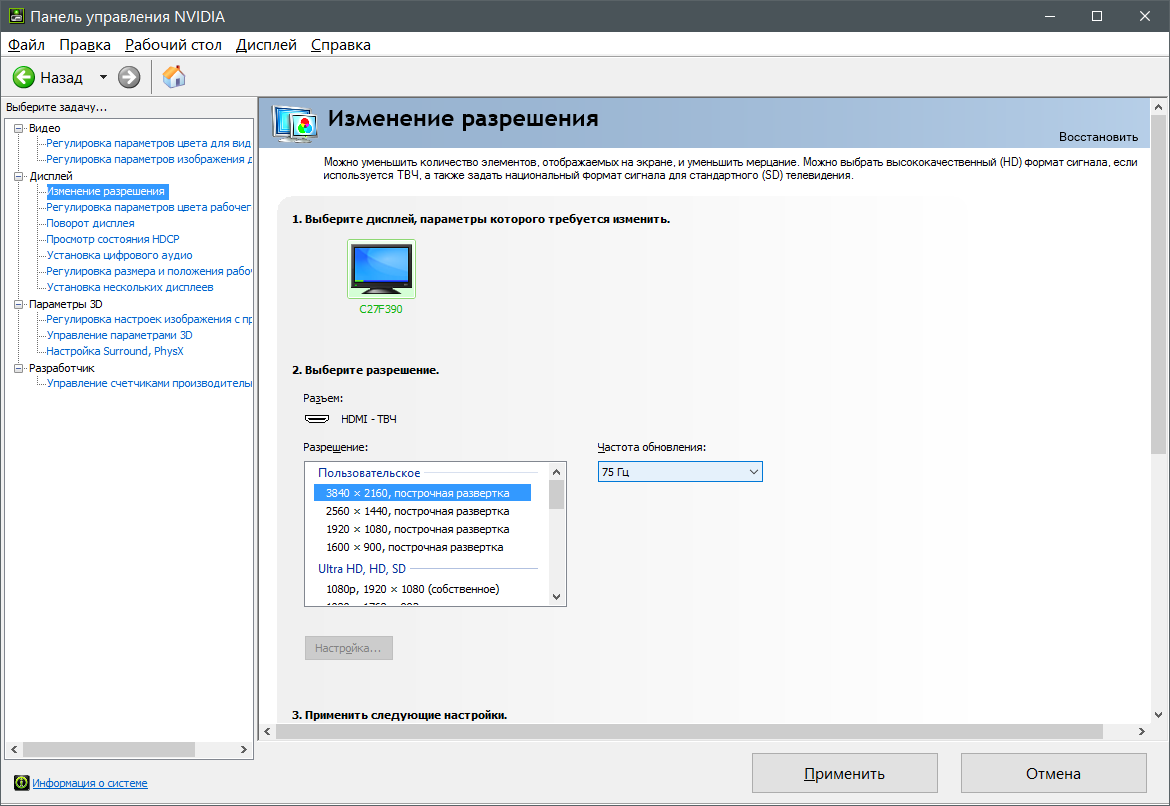Screen dimensions: 1170x806
Task: Open Регулировка размера и положения item
Action: 148,271
